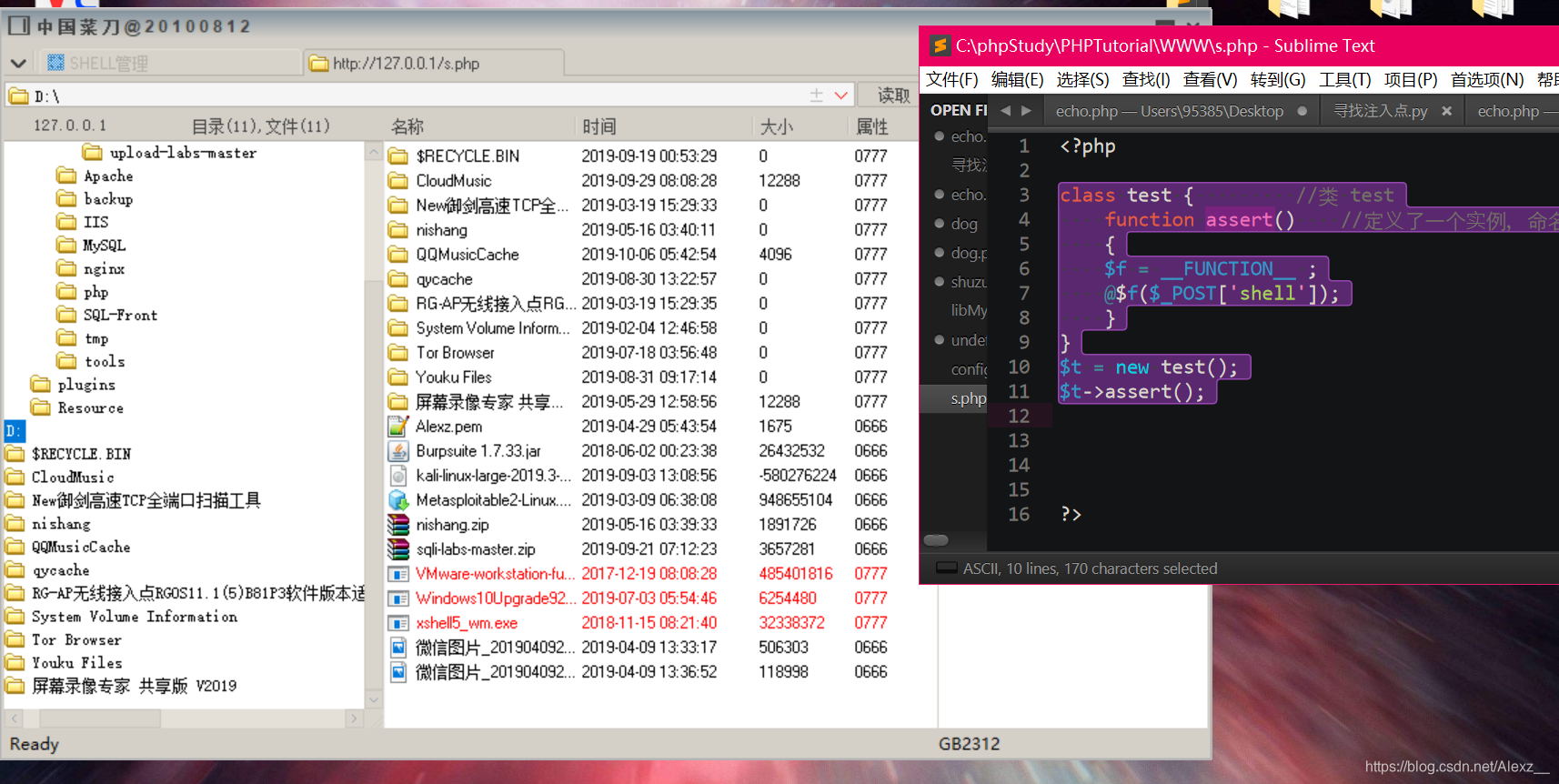Open the 文件(F) menu in Sublime Text
Viewport: 1559px width, 784px height.
pos(952,80)
